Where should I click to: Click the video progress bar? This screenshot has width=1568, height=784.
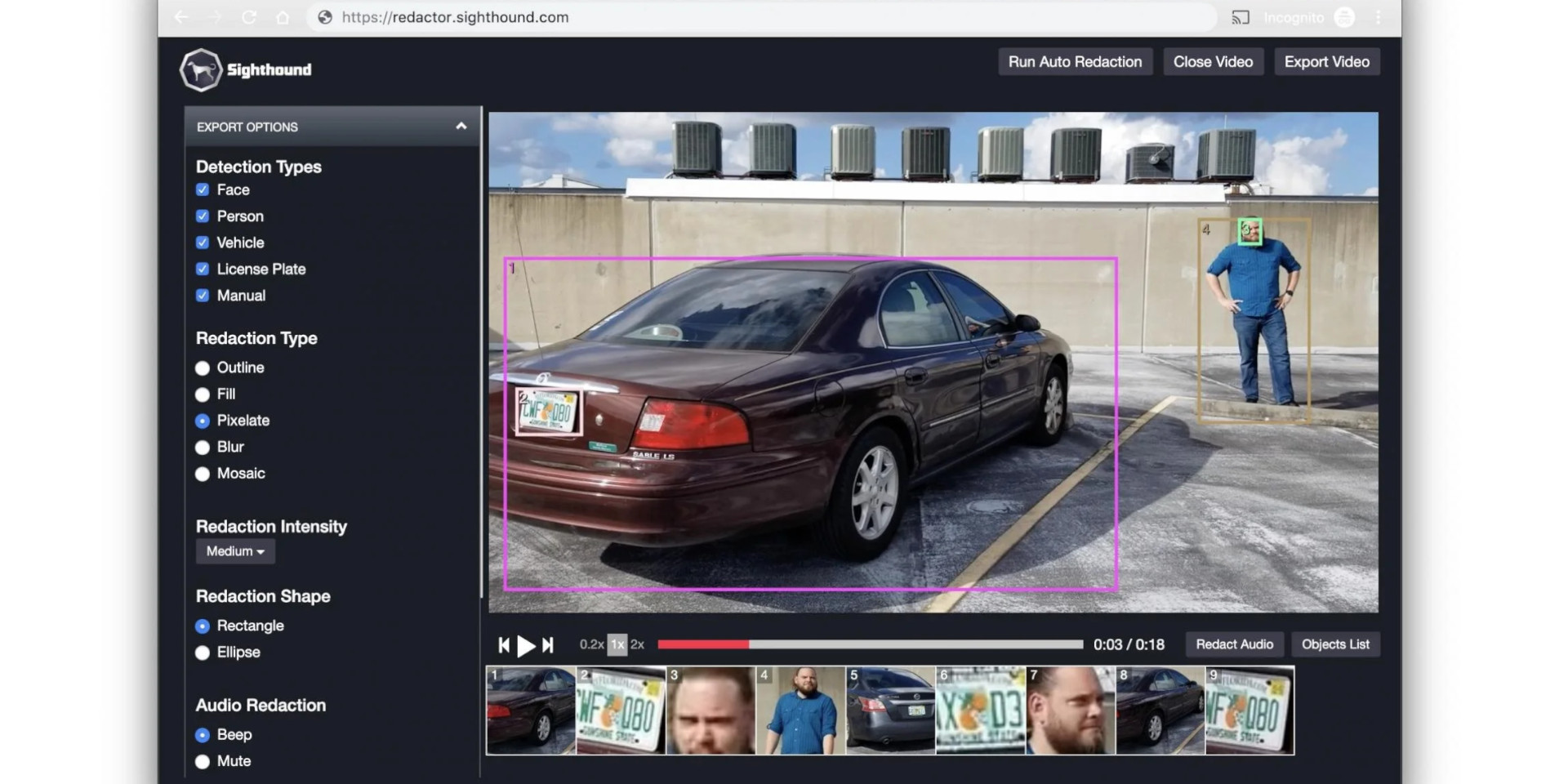pyautogui.click(x=870, y=644)
